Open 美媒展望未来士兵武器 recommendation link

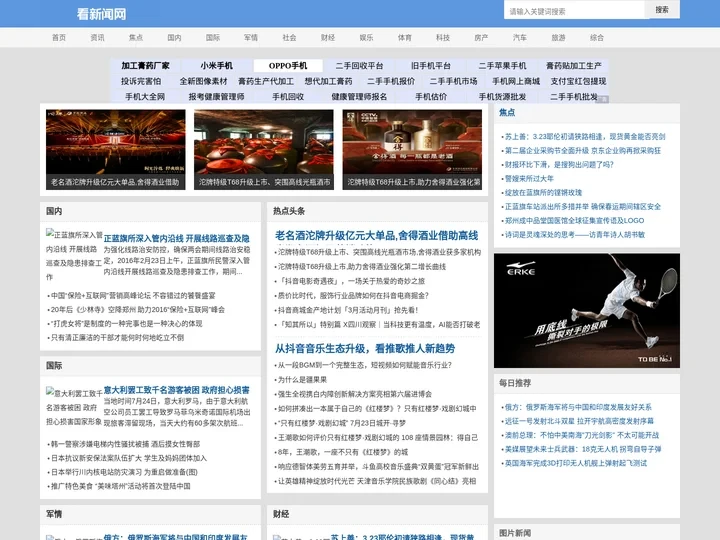pos(583,449)
